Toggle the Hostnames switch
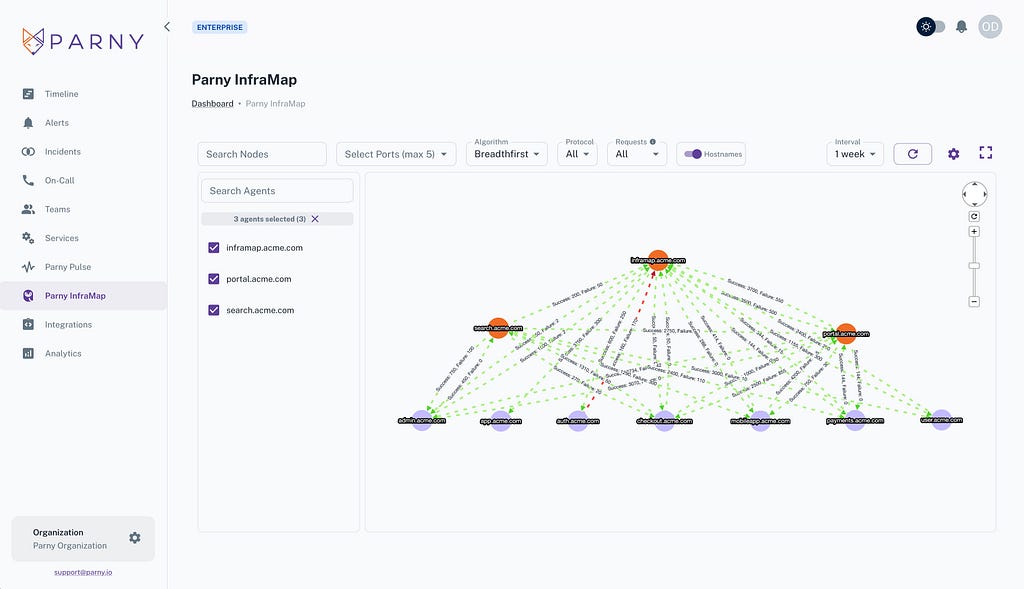This screenshot has width=1024, height=589. [693, 154]
